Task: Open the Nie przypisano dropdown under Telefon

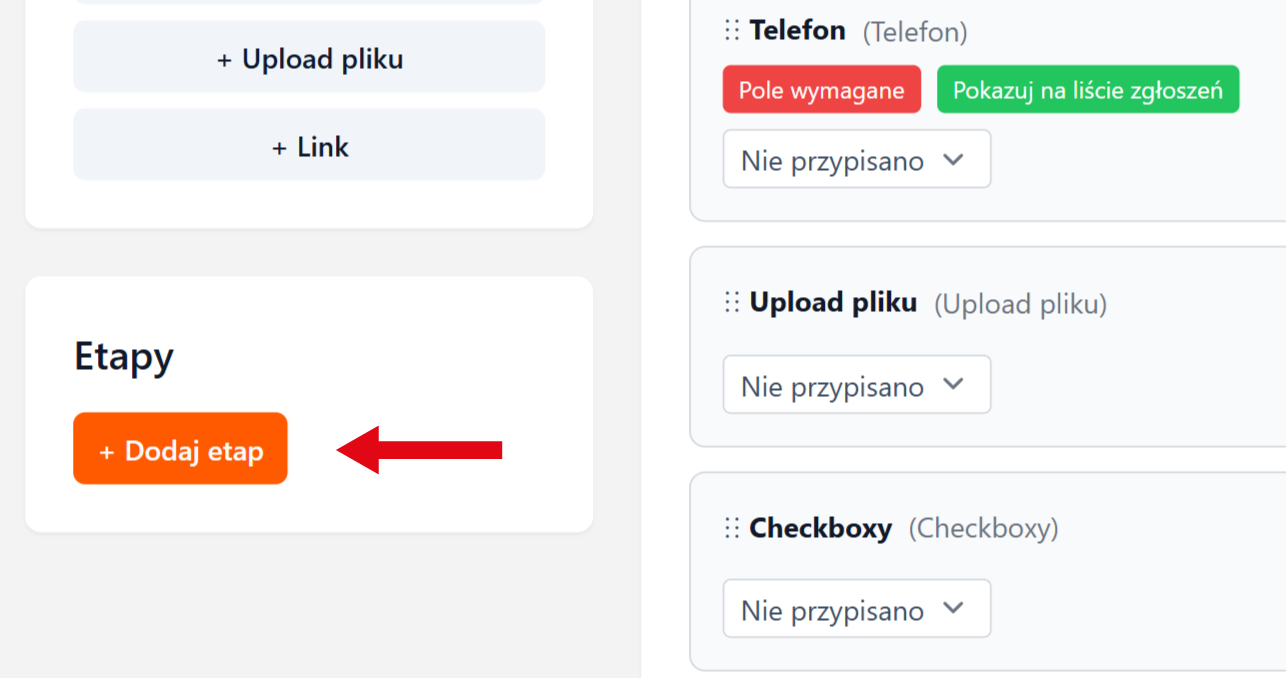Action: [856, 159]
